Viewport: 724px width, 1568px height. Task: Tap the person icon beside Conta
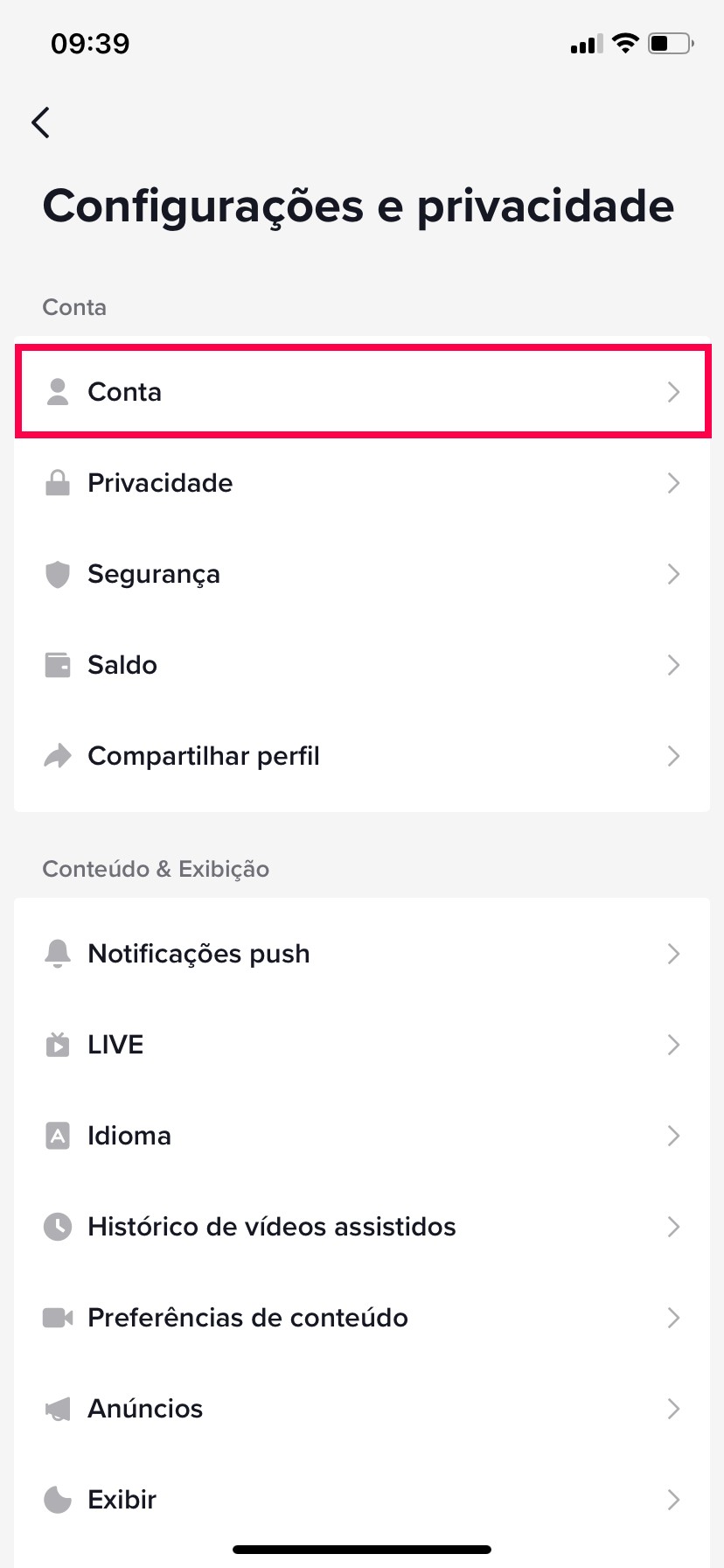(x=58, y=392)
